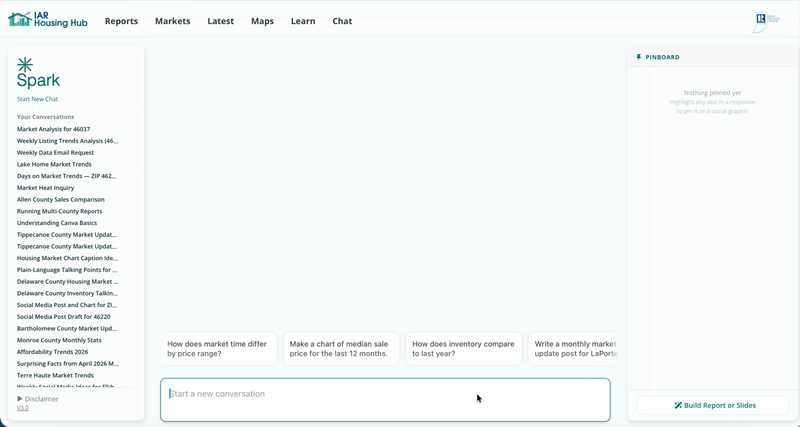Viewport: 800px width, 427px height.
Task: Open 'Surprising Facts from April 2026' conversation
Action: pos(67,364)
